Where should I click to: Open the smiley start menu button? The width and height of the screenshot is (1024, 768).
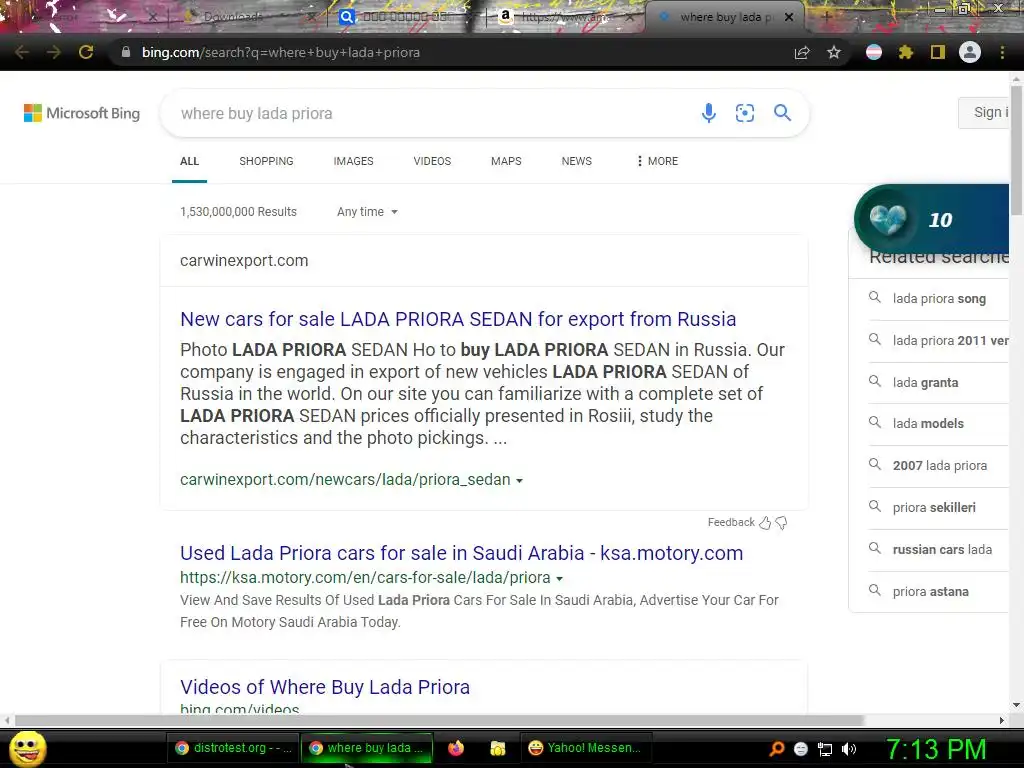27,748
